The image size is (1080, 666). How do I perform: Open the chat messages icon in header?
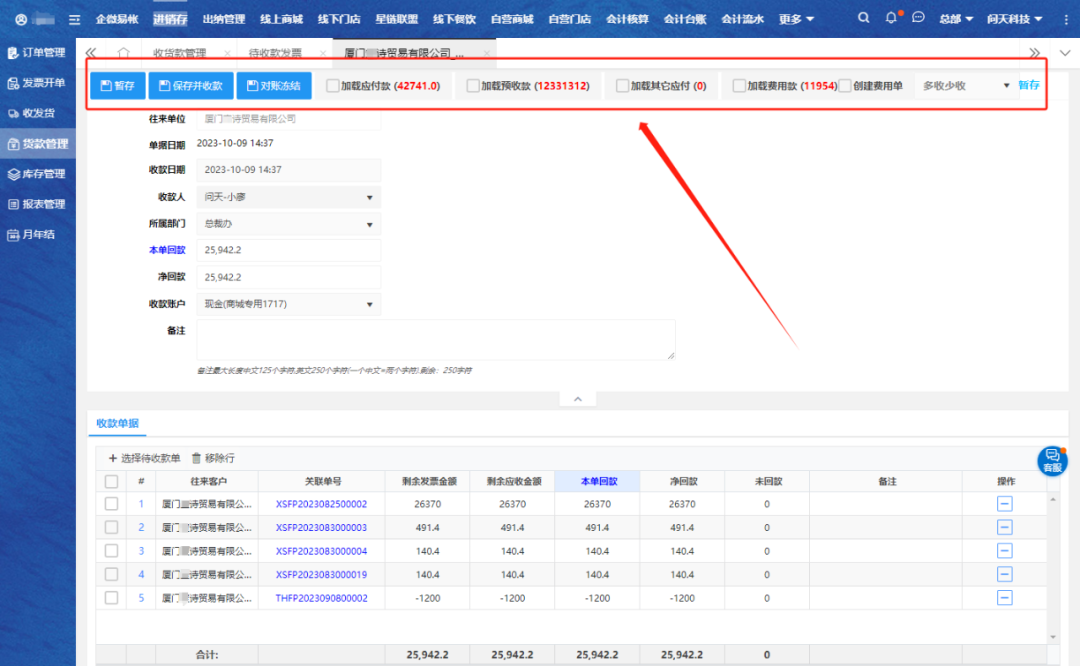tap(919, 19)
